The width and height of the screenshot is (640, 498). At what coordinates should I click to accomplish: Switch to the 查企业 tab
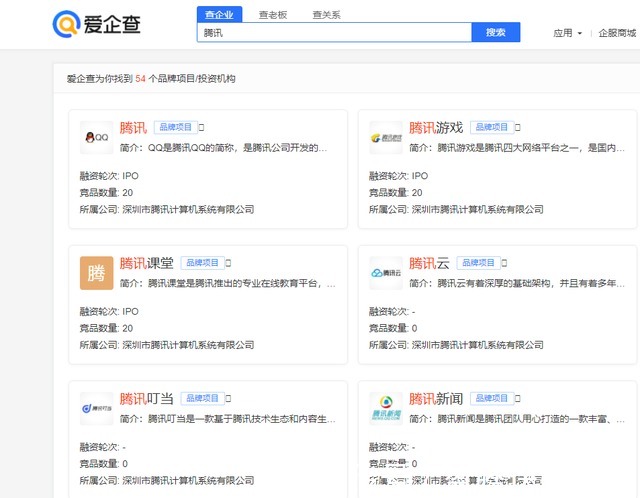point(220,14)
